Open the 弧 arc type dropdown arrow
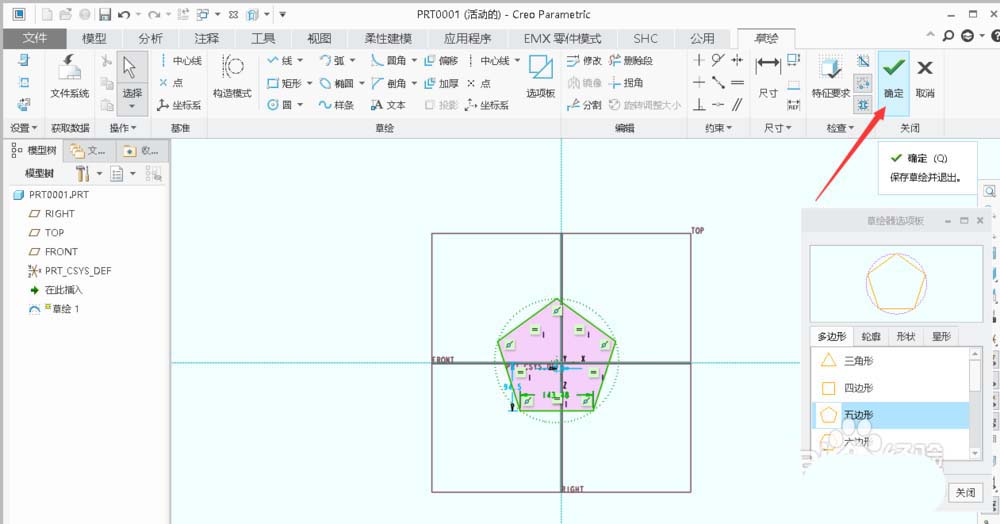Screen dimensions: 1000x524 click(x=353, y=61)
